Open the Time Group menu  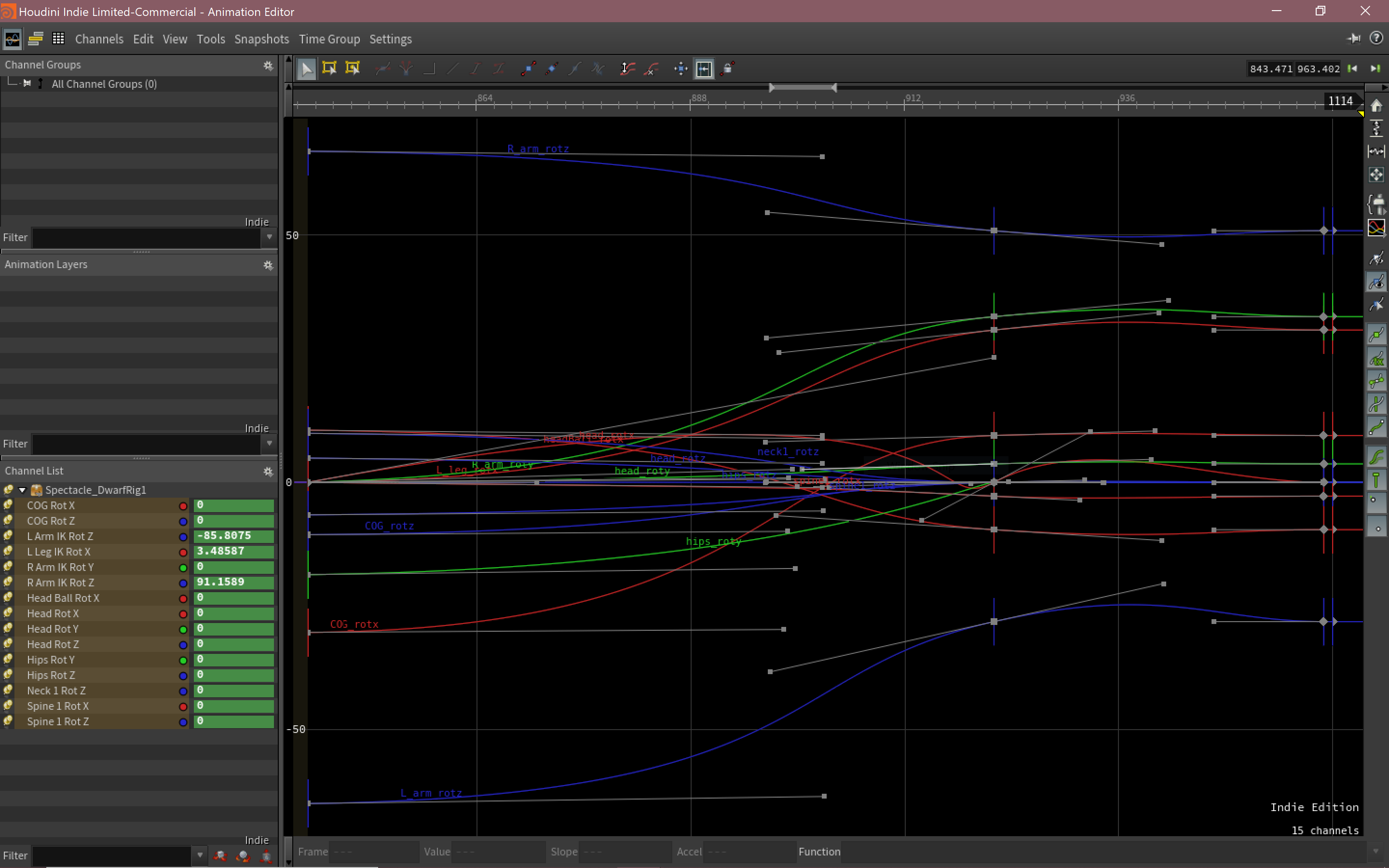tap(329, 39)
